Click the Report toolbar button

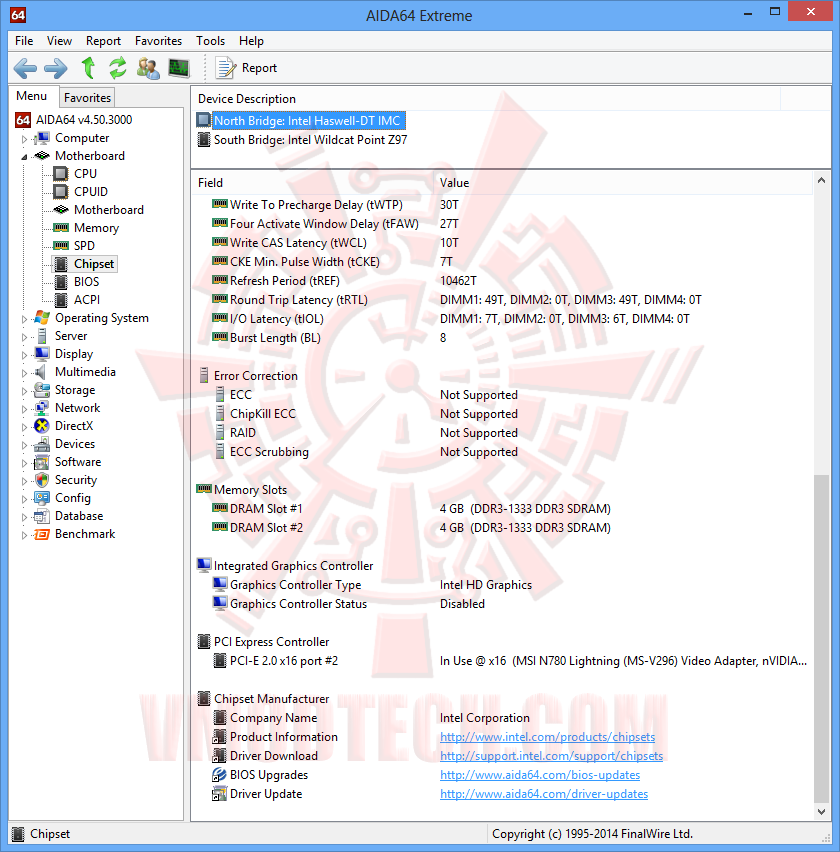point(247,68)
